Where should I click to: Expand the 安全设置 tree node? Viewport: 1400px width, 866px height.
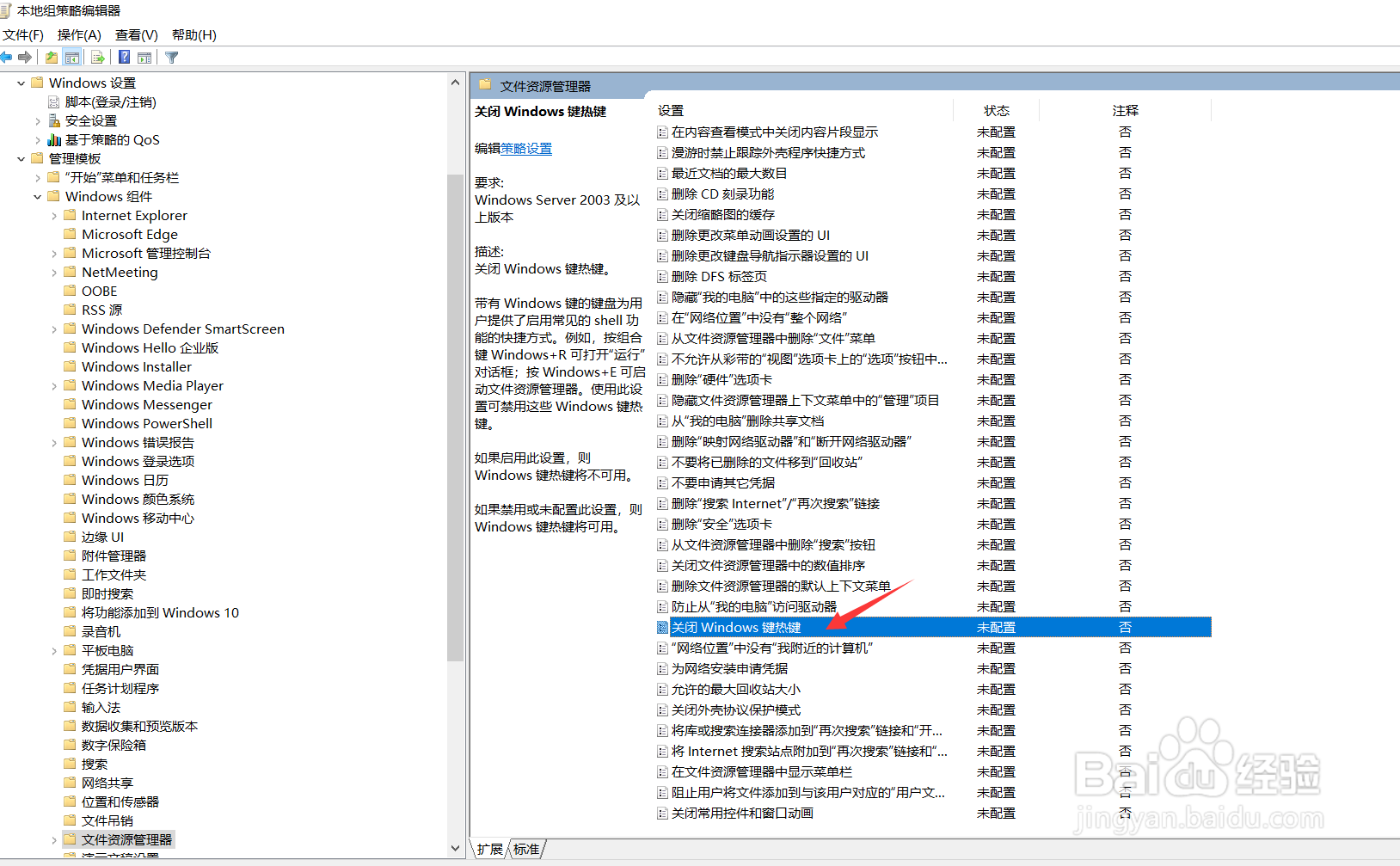[x=38, y=121]
